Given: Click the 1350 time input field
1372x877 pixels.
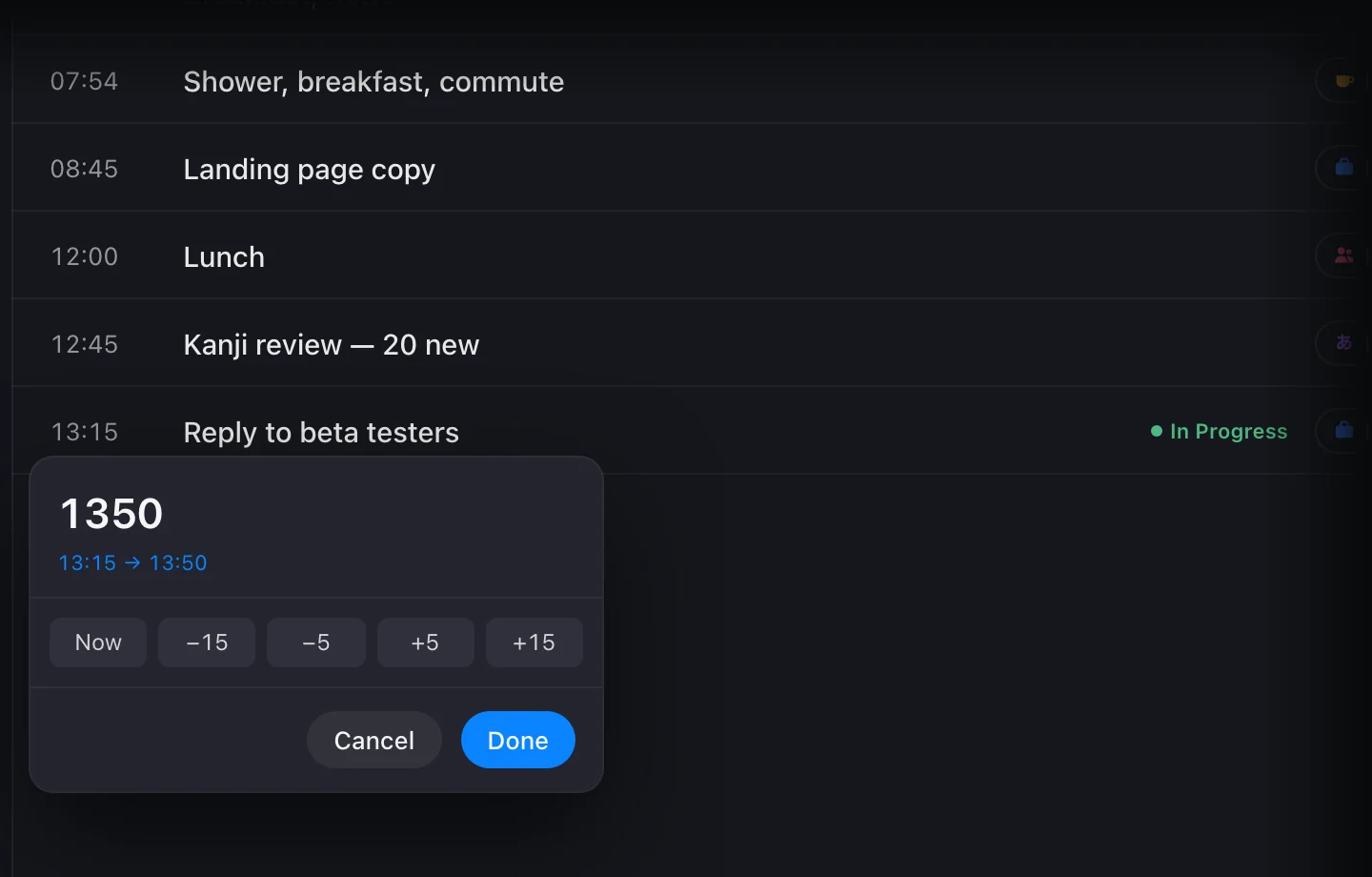Looking at the screenshot, I should point(316,513).
